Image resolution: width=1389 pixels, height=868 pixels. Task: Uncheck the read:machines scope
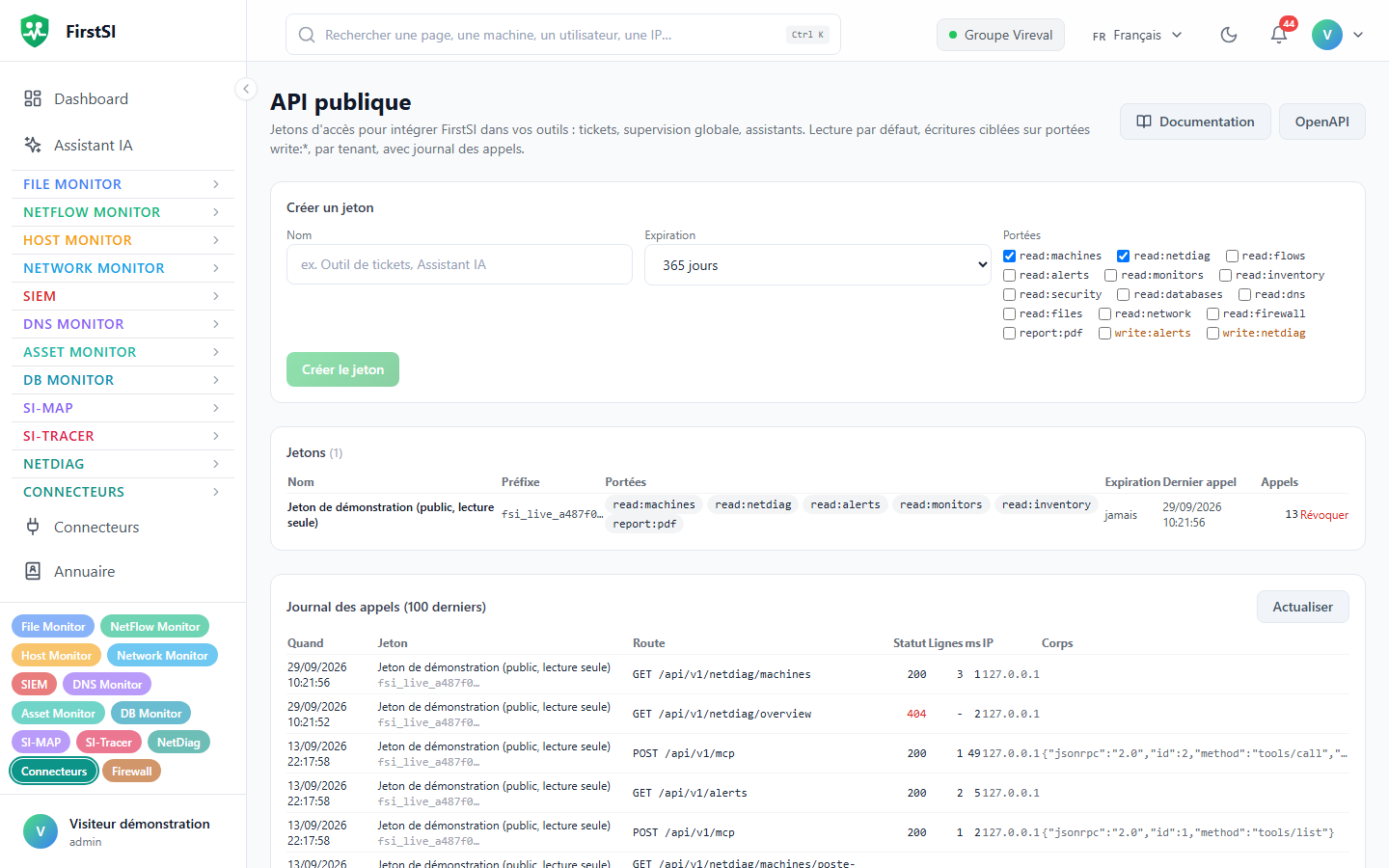pos(1009,256)
